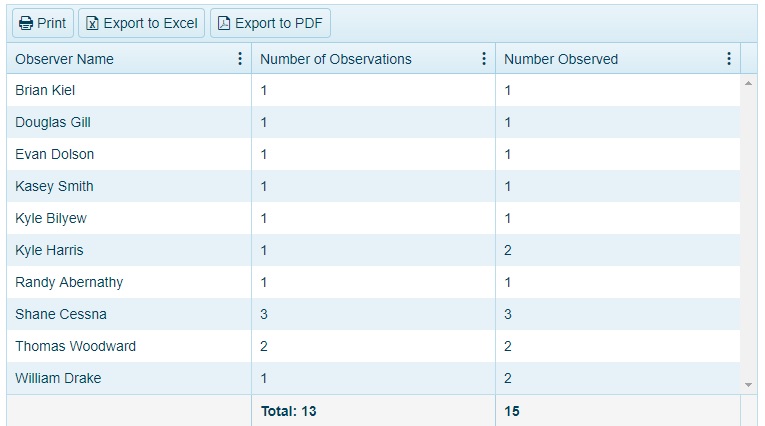The image size is (765, 426).
Task: Open Number of Observations column menu
Action: tap(484, 59)
